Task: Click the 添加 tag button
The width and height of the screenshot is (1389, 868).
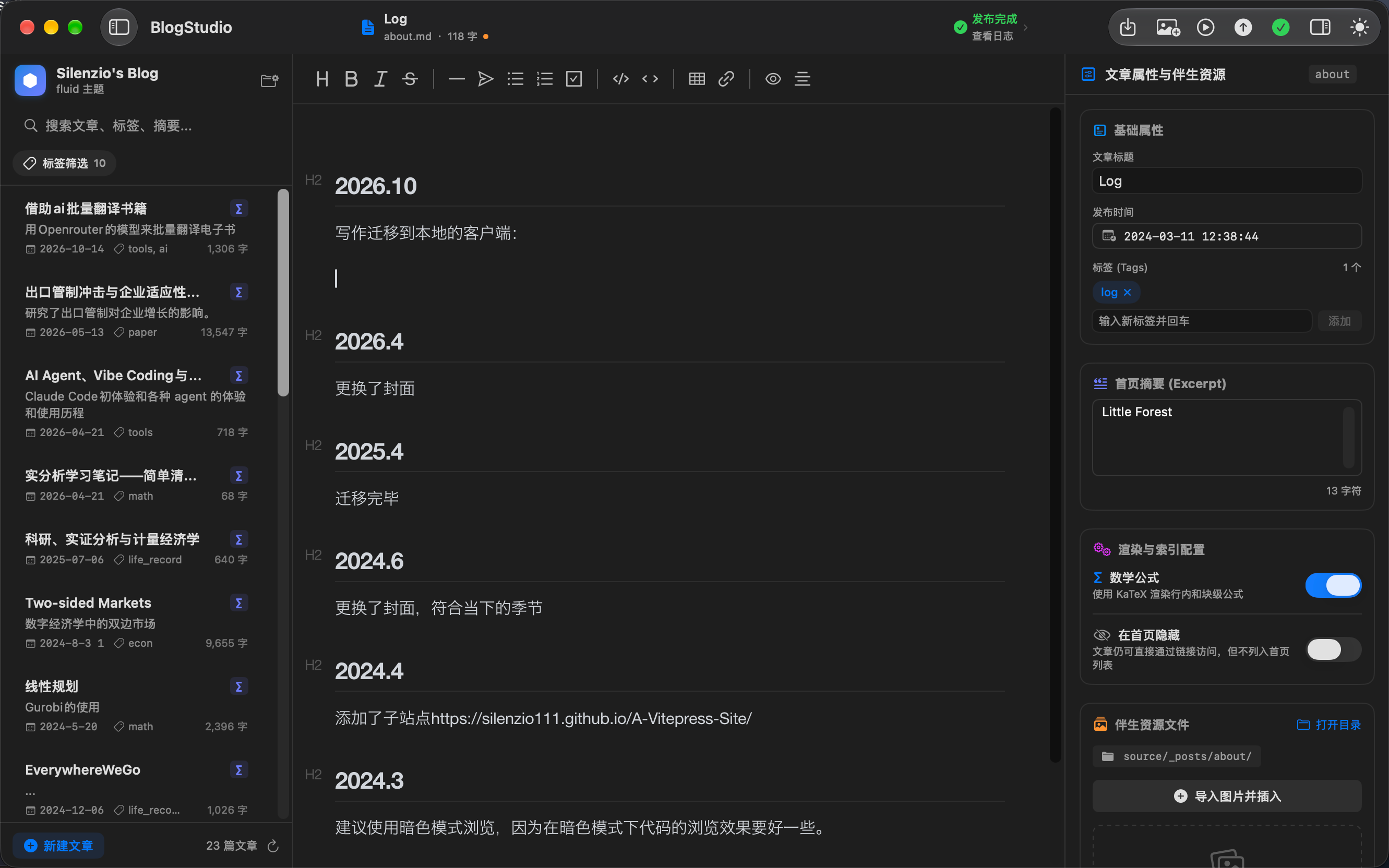Action: click(1339, 321)
